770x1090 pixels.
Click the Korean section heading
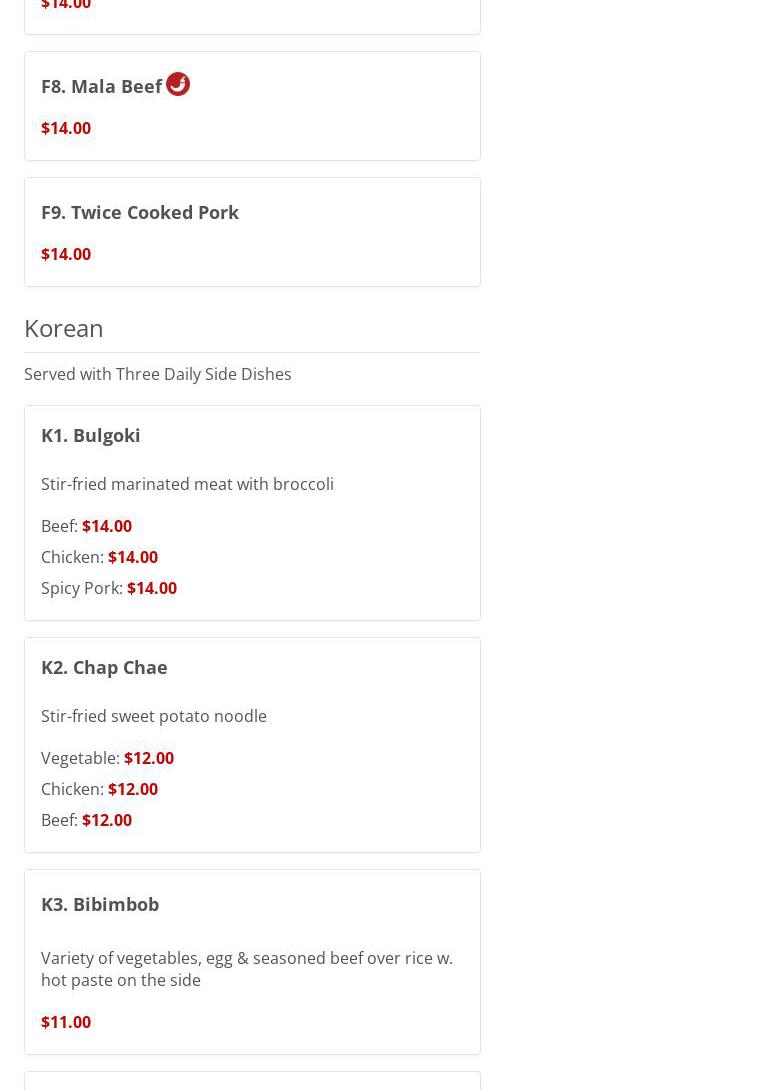point(64,328)
